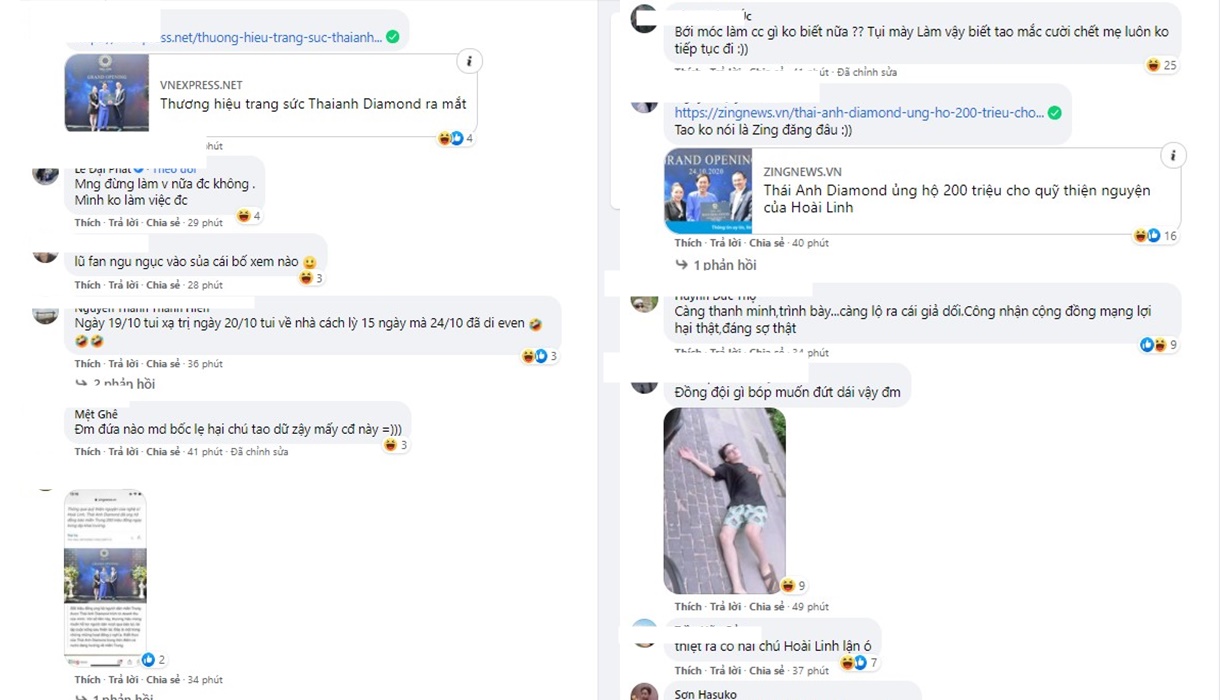Open VNExpress Thaianh Diamond article preview
The height and width of the screenshot is (700, 1220).
point(273,93)
